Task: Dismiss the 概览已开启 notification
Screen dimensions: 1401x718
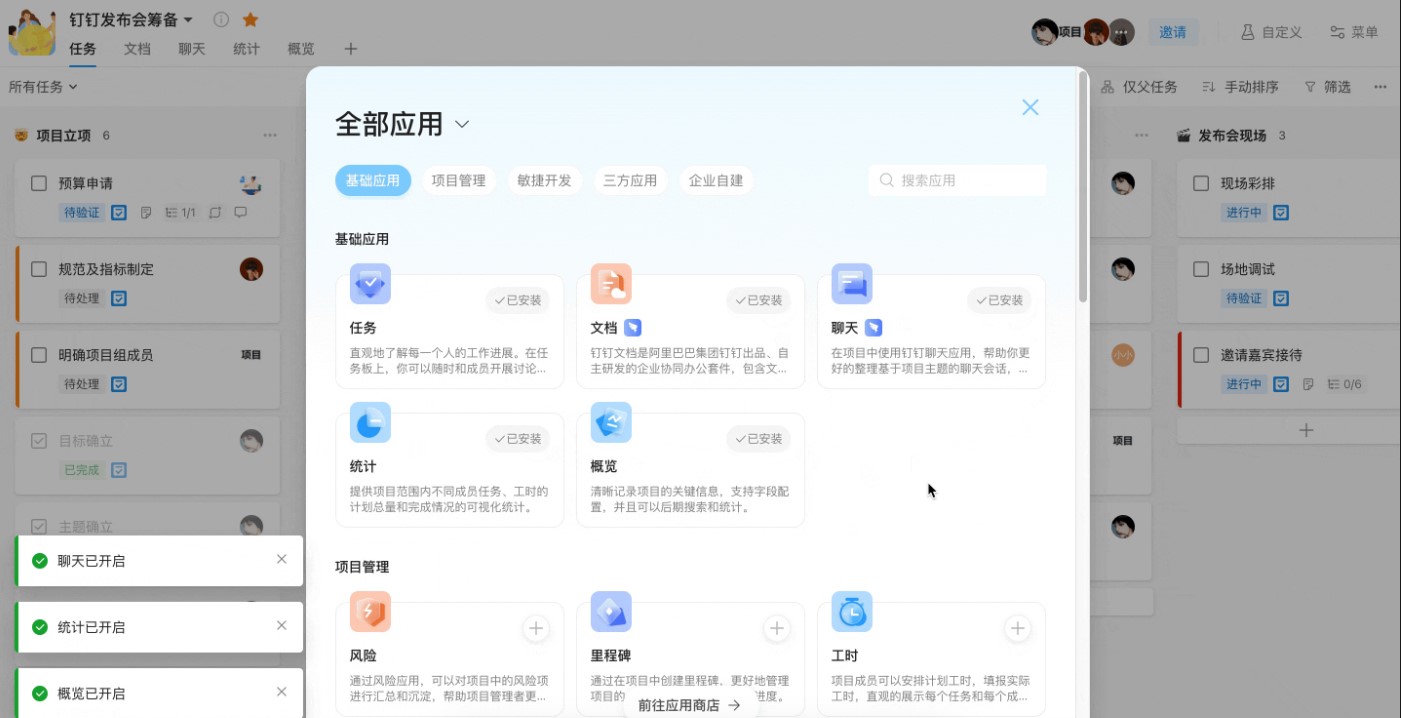Action: [x=282, y=692]
